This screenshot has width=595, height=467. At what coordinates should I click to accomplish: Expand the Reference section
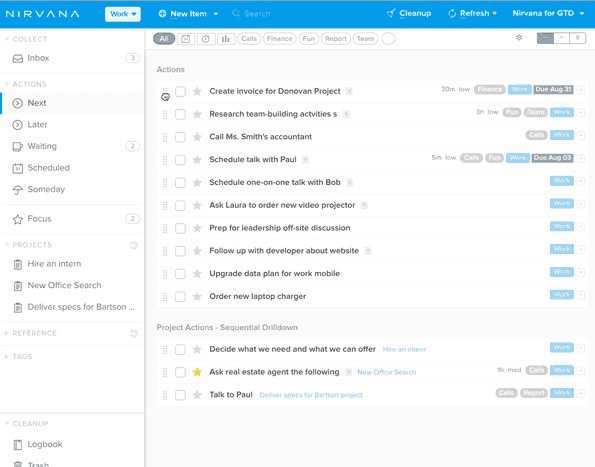tap(7, 333)
